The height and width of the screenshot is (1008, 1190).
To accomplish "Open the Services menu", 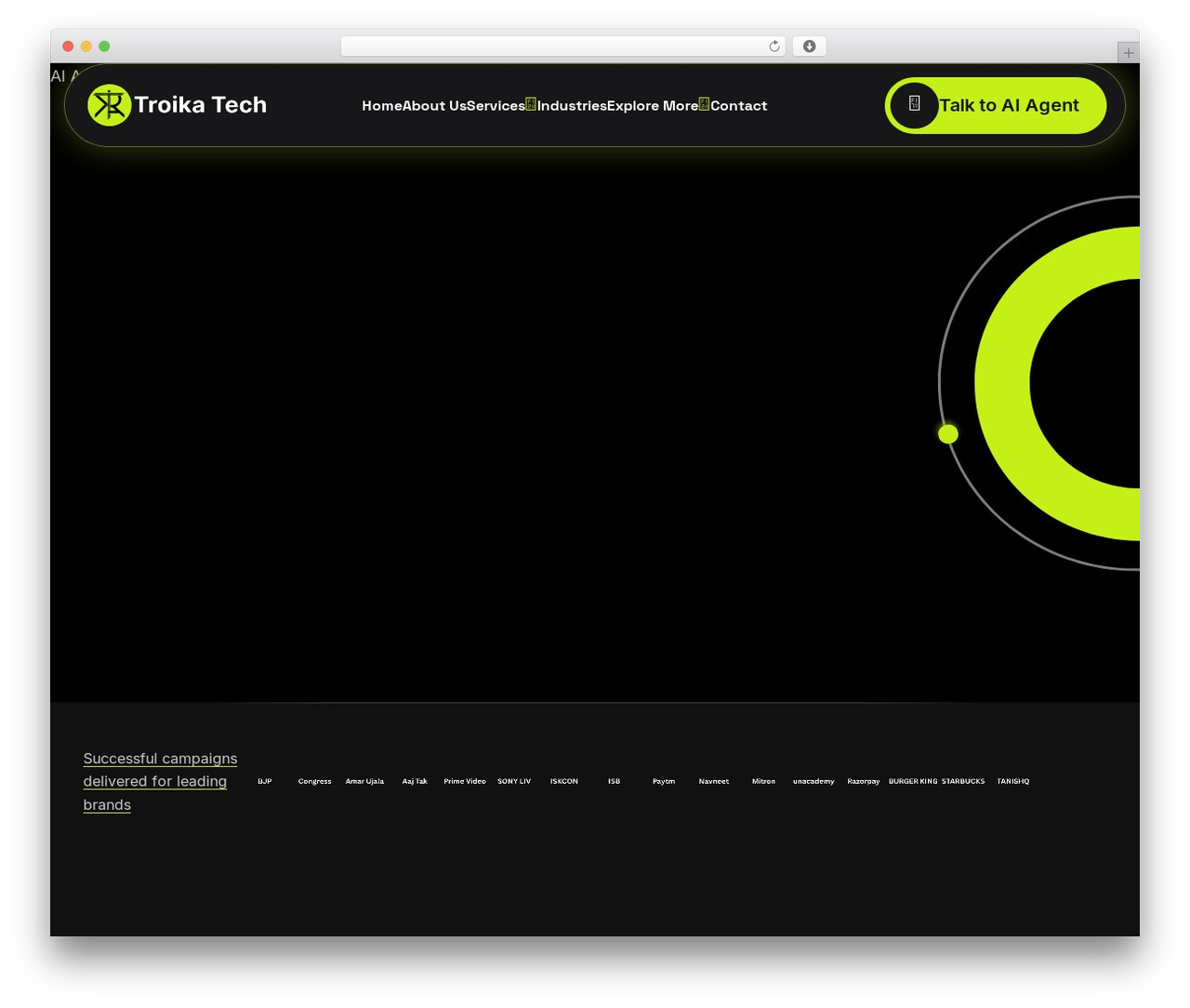I will pos(496,106).
